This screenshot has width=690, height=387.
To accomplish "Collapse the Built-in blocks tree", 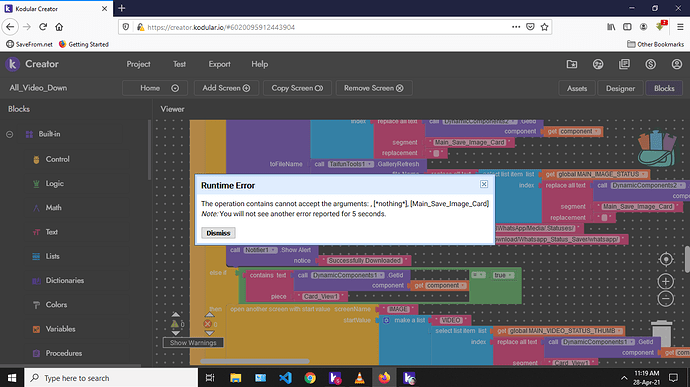I will (10, 134).
